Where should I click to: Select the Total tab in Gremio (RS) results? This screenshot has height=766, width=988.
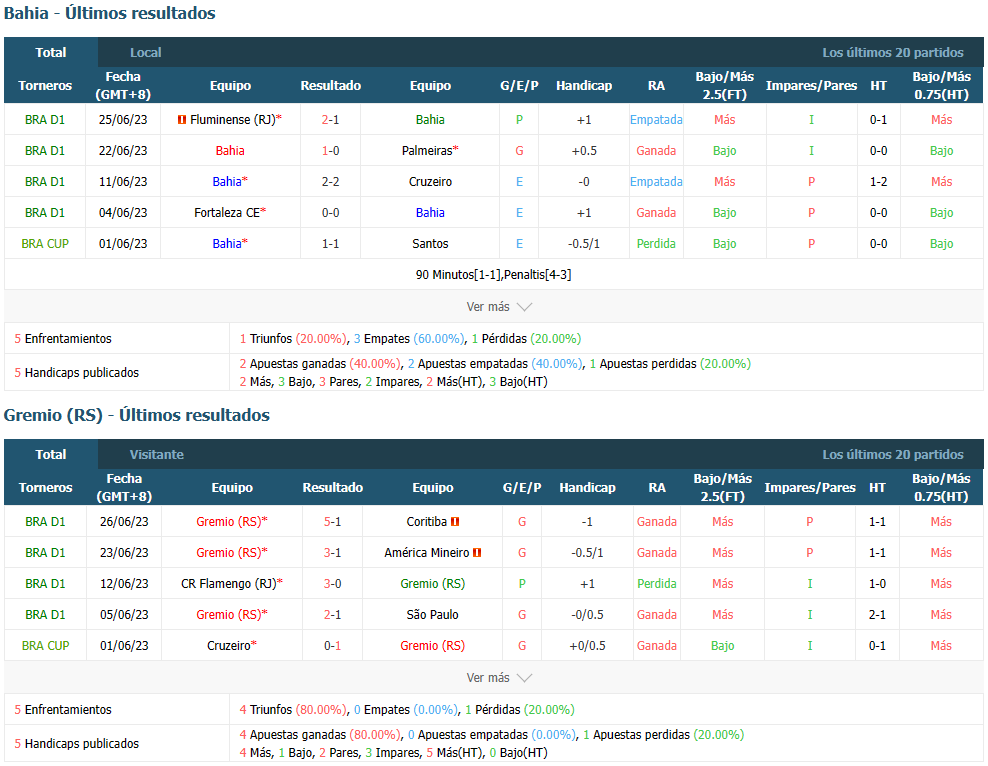click(51, 454)
